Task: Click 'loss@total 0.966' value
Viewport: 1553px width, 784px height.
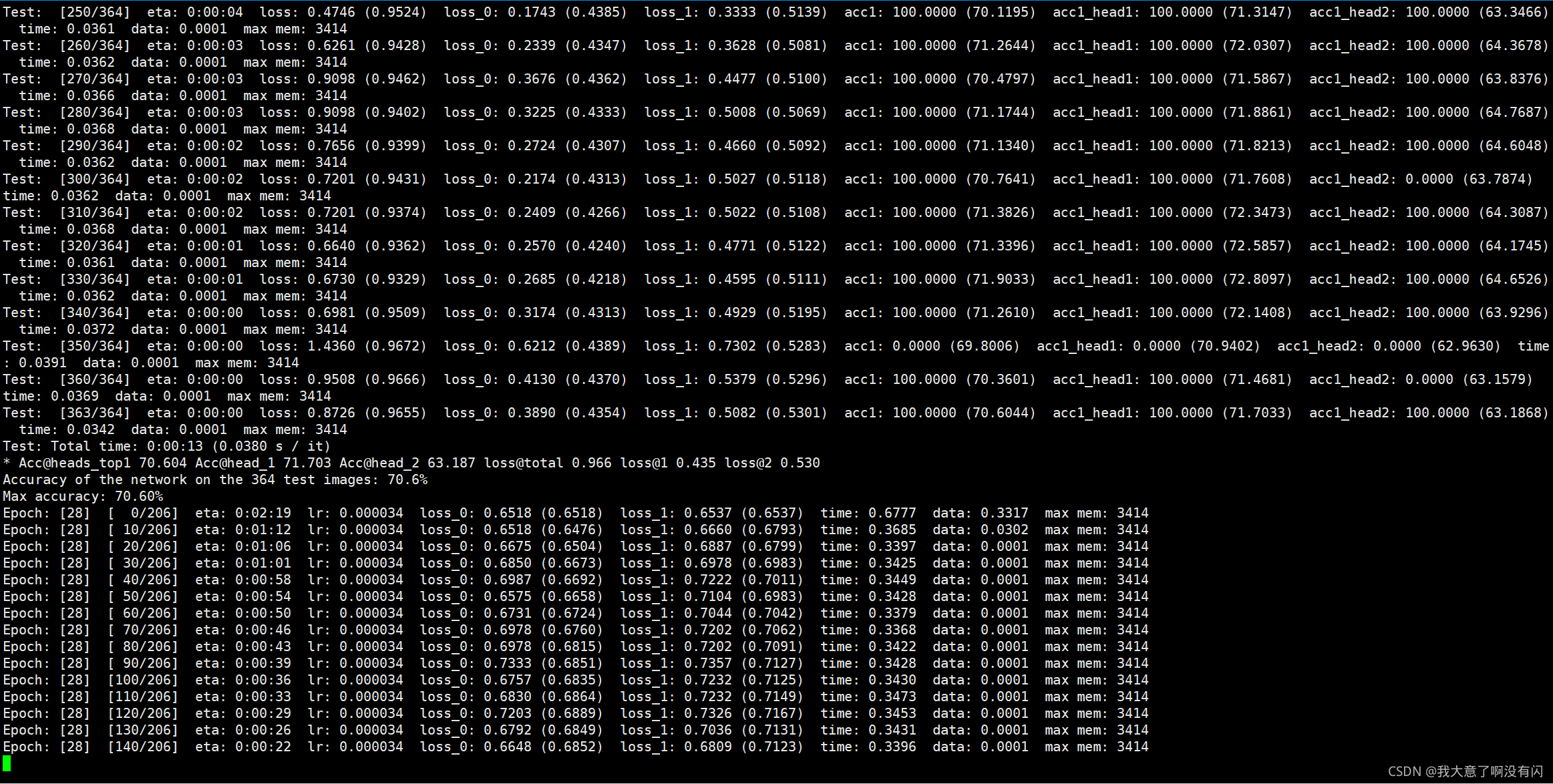Action: click(548, 463)
